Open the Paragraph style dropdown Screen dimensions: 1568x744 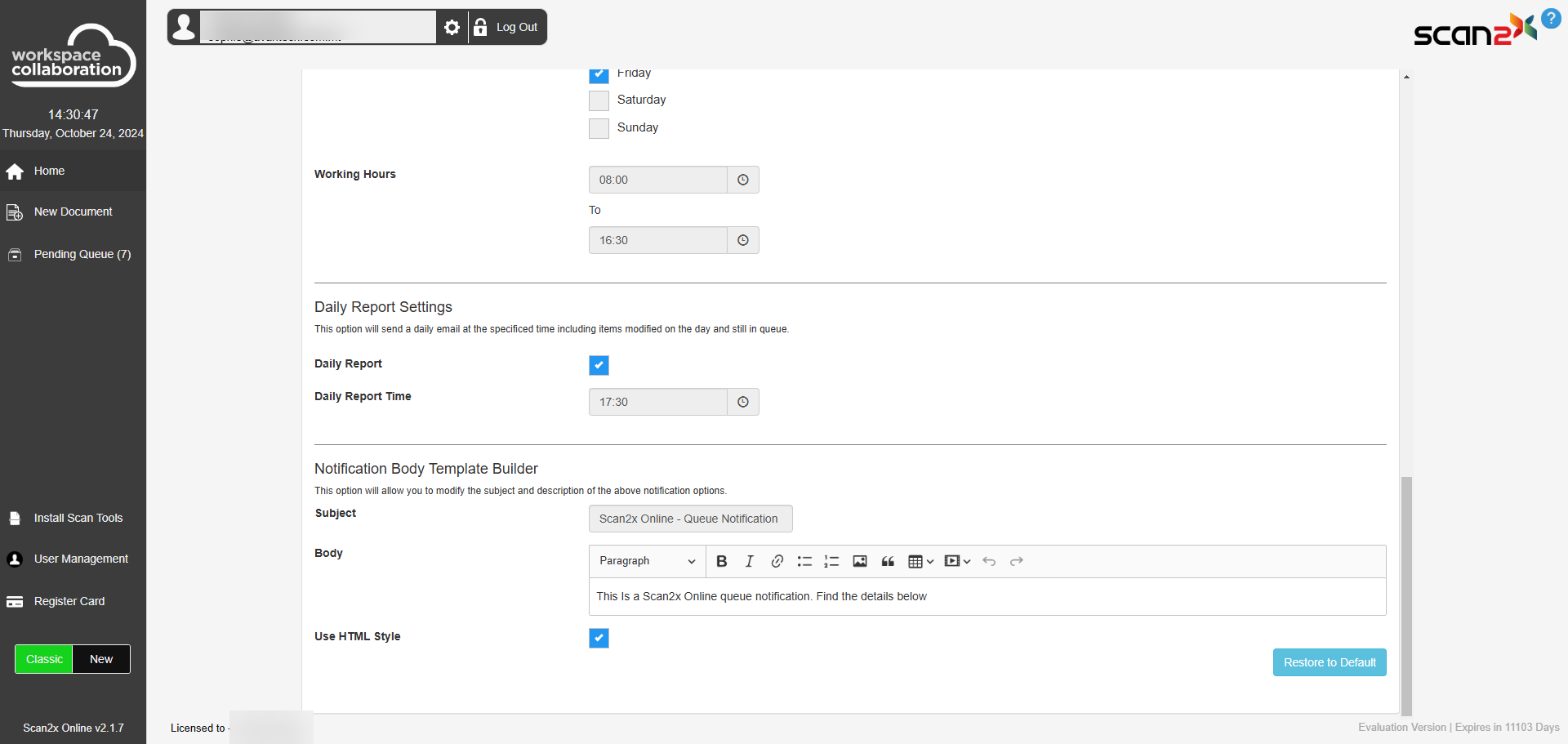(647, 561)
